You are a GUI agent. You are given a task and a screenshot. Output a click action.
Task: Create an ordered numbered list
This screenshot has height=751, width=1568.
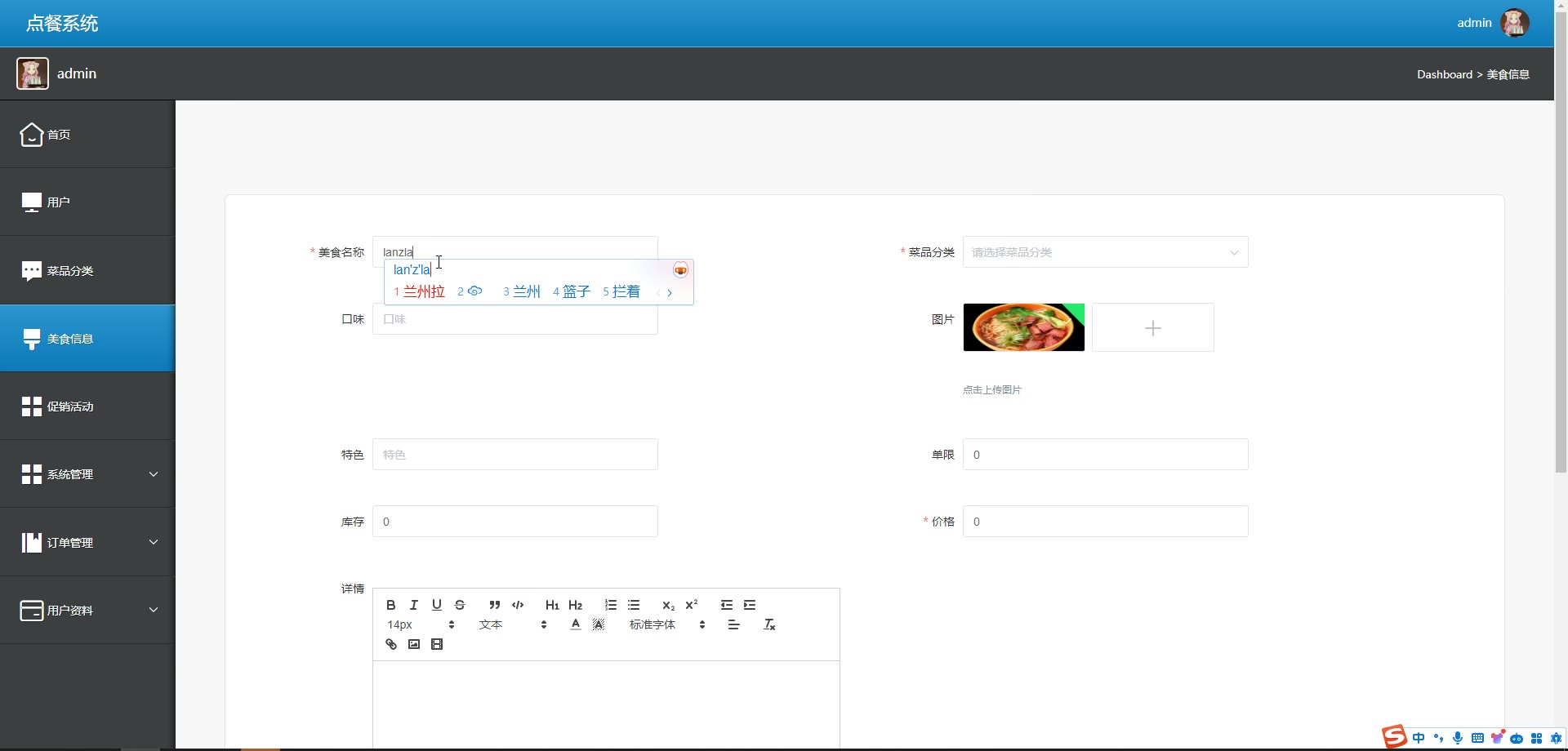click(611, 605)
